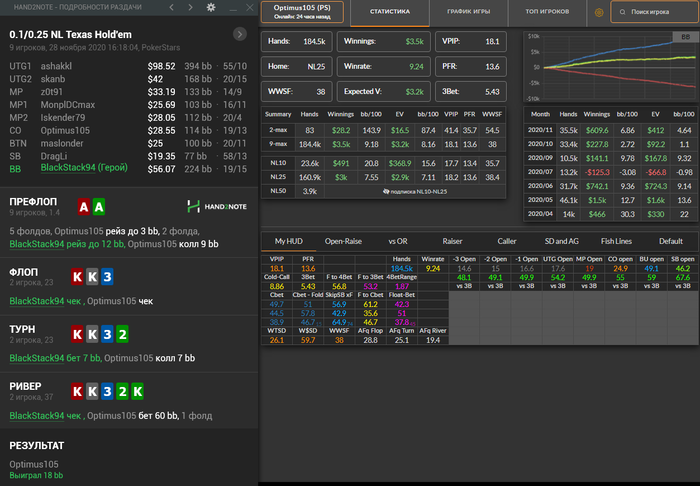Image resolution: width=700 pixels, height=486 pixels.
Task: Open the vs OR tab
Action: tap(398, 241)
